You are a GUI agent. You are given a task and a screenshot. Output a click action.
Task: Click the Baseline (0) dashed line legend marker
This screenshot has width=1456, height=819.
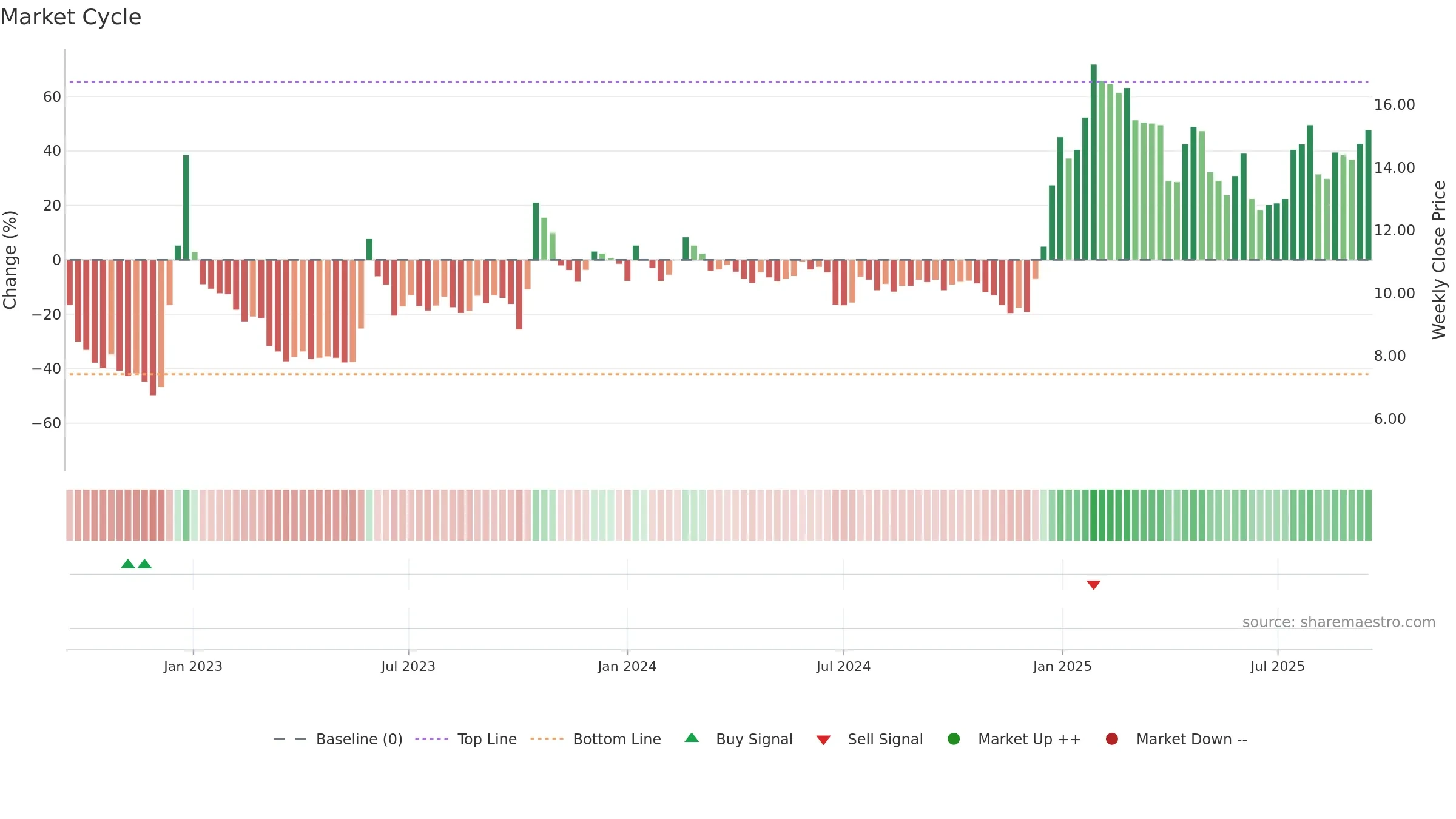290,739
